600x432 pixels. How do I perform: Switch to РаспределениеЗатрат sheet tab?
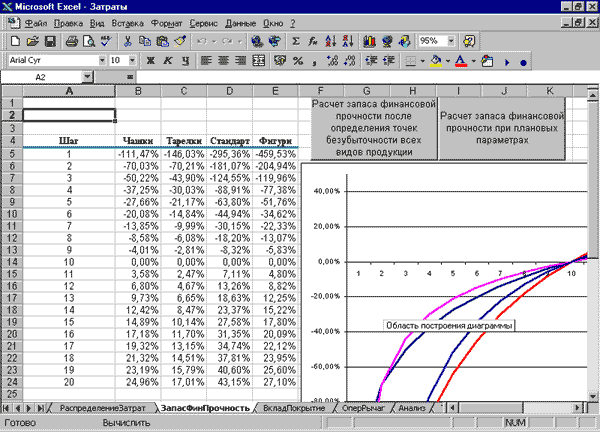pos(103,408)
